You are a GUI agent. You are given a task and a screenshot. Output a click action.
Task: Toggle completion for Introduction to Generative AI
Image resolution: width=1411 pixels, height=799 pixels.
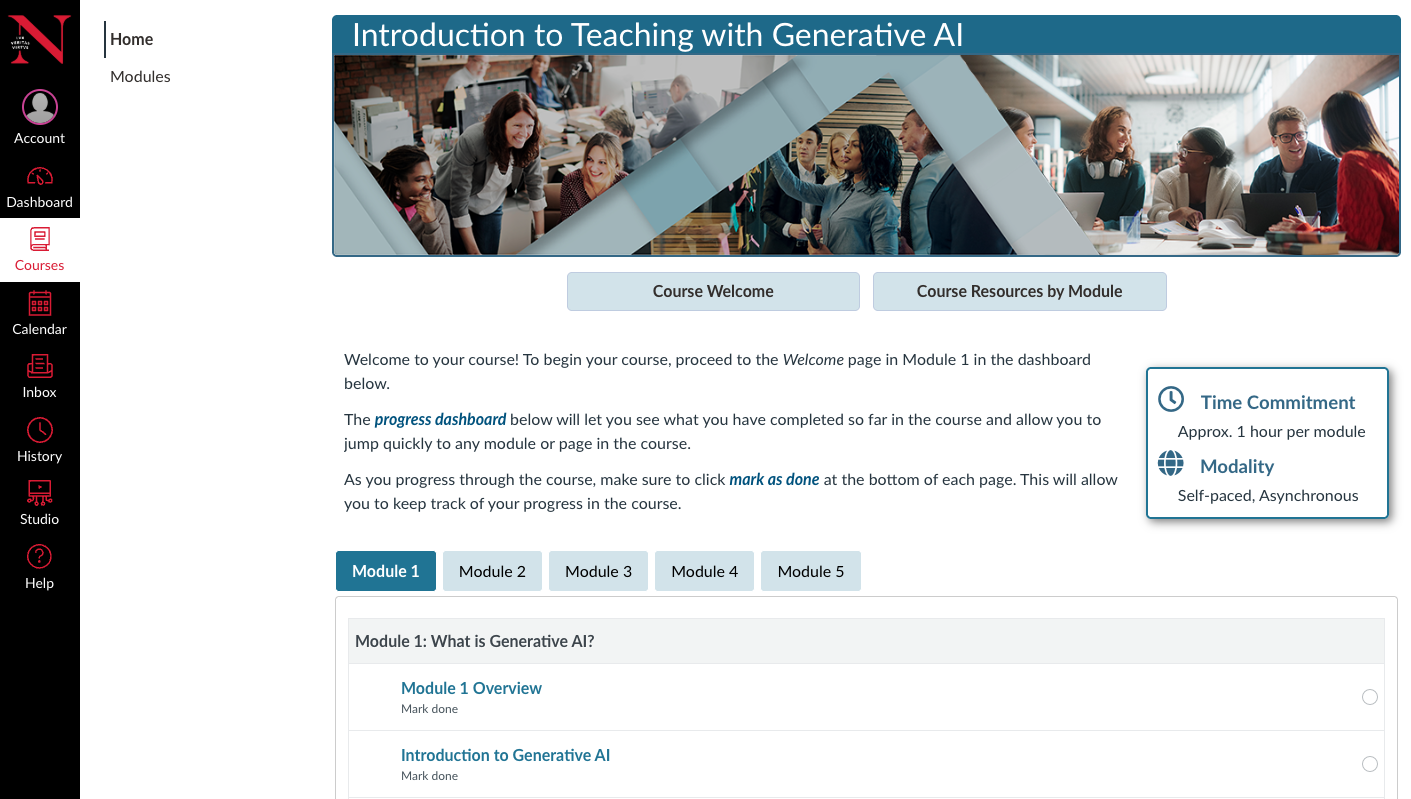[x=1370, y=763]
